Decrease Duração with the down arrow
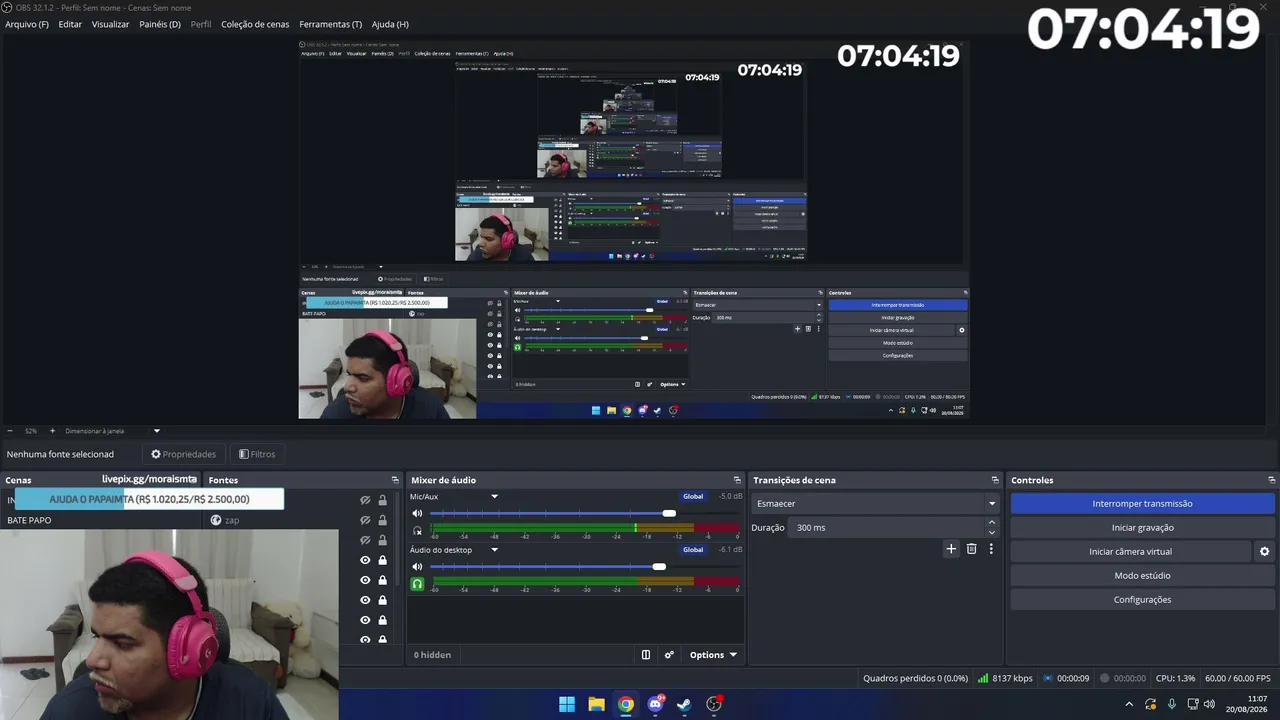This screenshot has width=1280, height=720. [x=992, y=532]
